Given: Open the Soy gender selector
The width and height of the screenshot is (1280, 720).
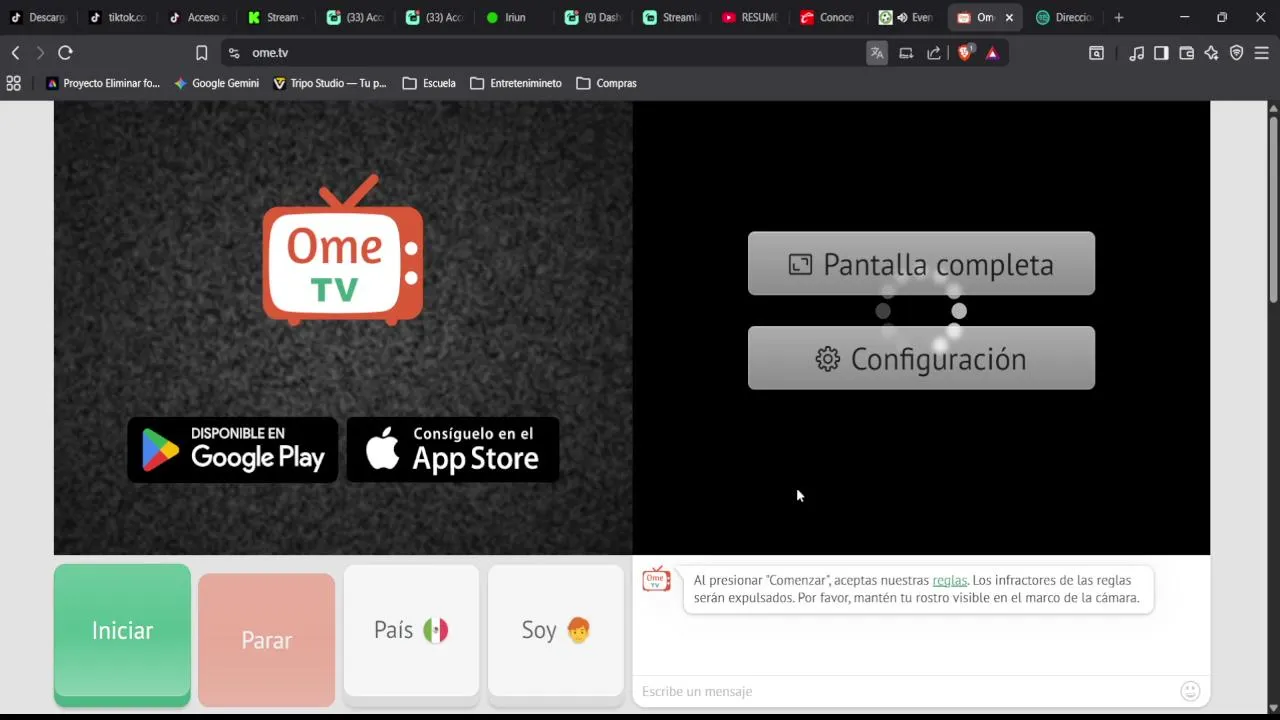Looking at the screenshot, I should point(556,630).
